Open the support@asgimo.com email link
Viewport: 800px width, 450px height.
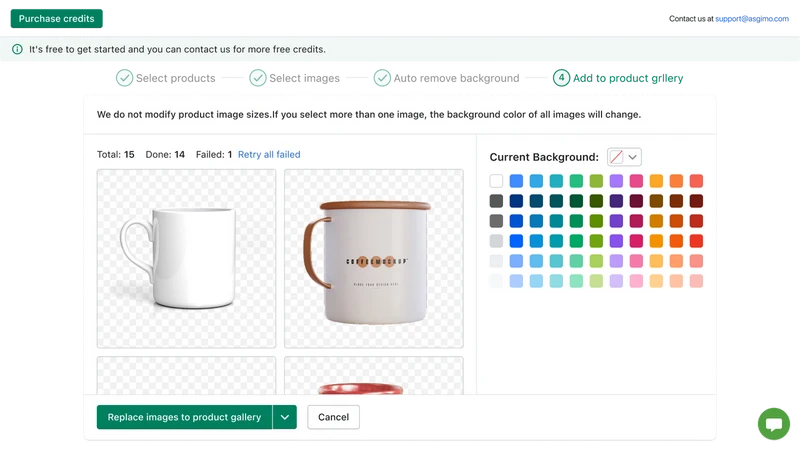click(752, 19)
